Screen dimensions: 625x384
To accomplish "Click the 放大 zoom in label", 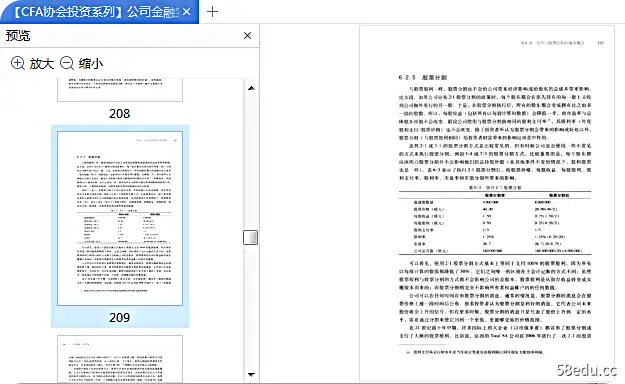I will coord(41,63).
